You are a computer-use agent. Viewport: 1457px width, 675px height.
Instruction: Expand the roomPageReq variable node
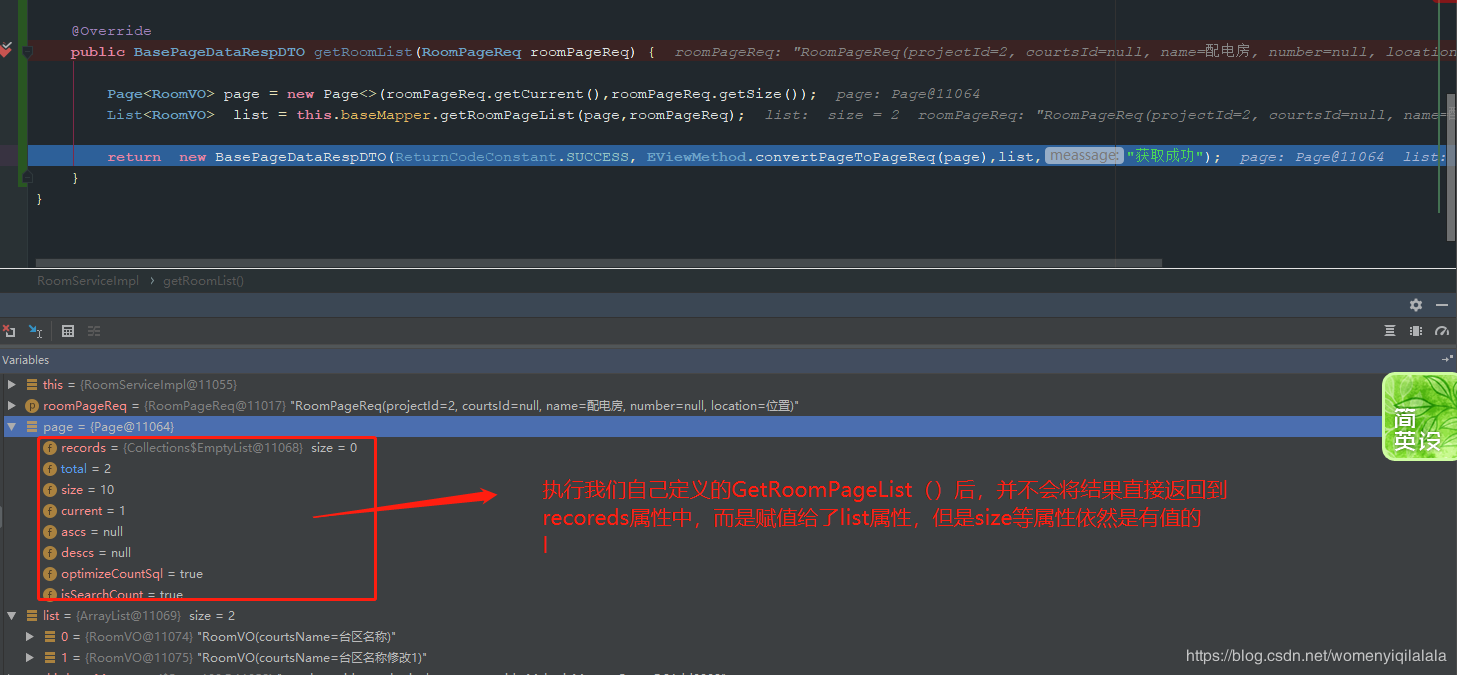11,405
